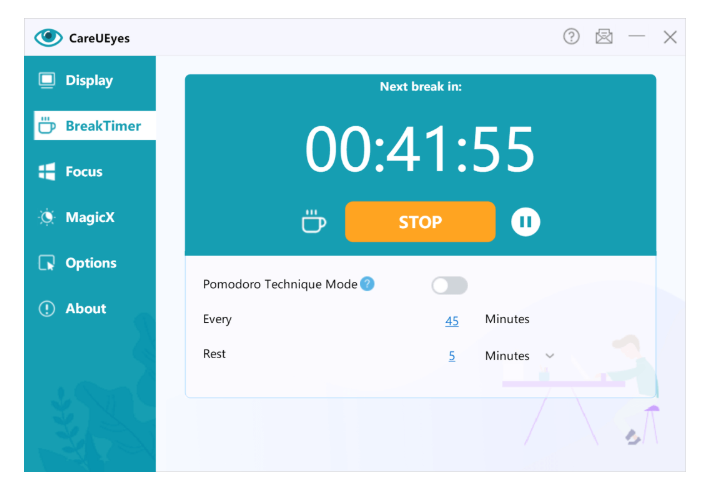Go to the Options tab
This screenshot has width=706, height=496.
coord(90,263)
